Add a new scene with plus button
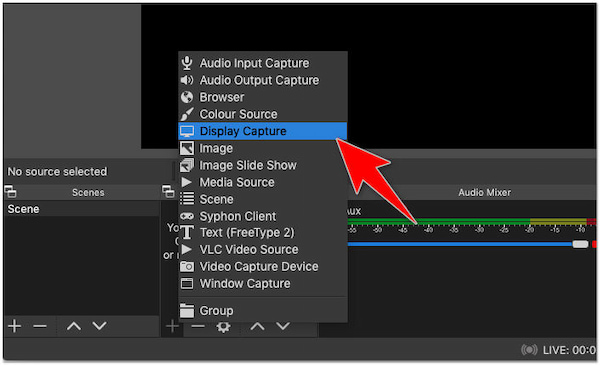 pos(15,326)
